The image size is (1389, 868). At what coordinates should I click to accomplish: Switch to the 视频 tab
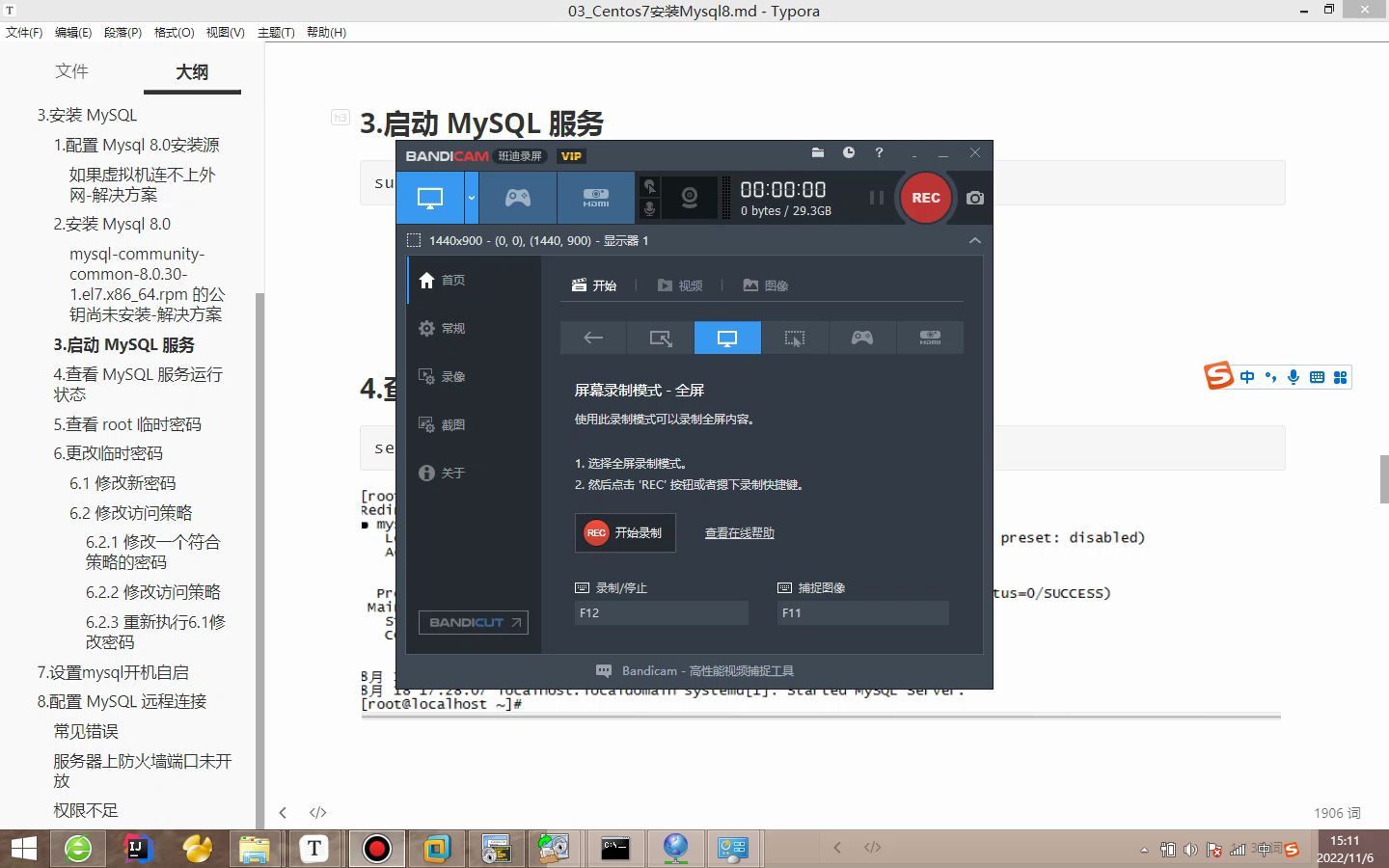click(680, 285)
